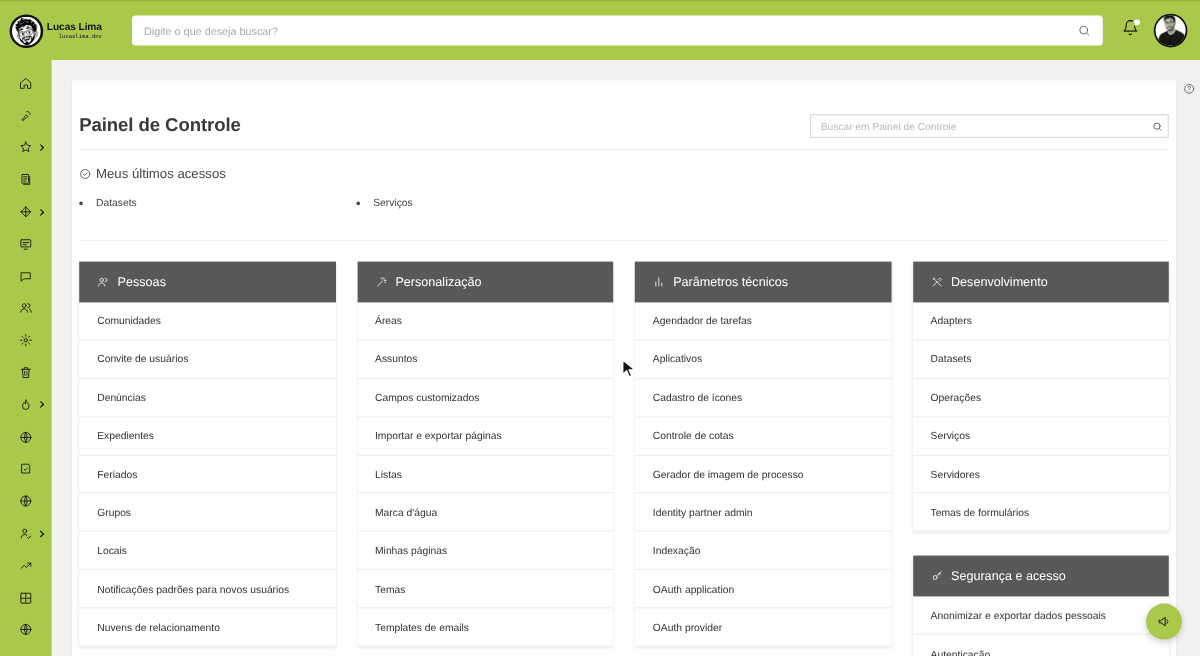Click the diamond crosshair icon in sidebar

[x=26, y=212]
